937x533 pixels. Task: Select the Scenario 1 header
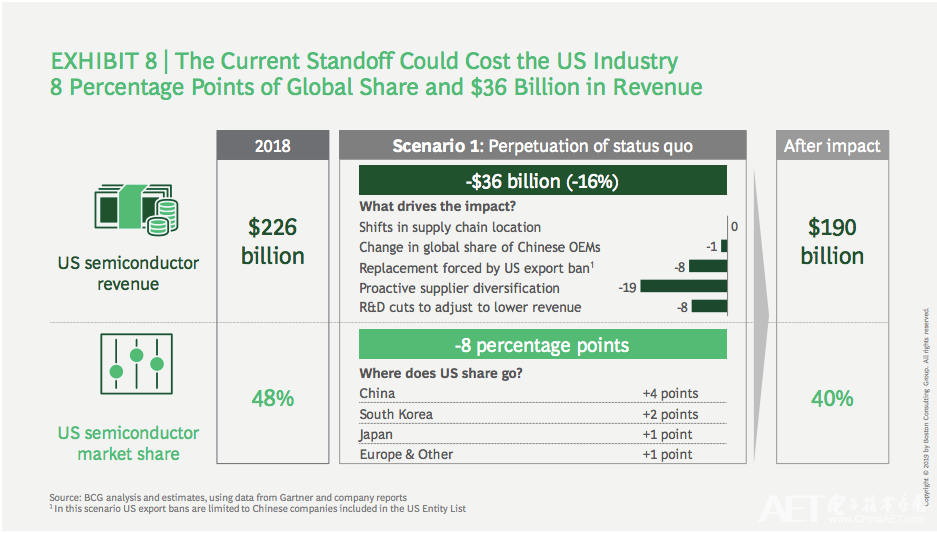click(543, 145)
